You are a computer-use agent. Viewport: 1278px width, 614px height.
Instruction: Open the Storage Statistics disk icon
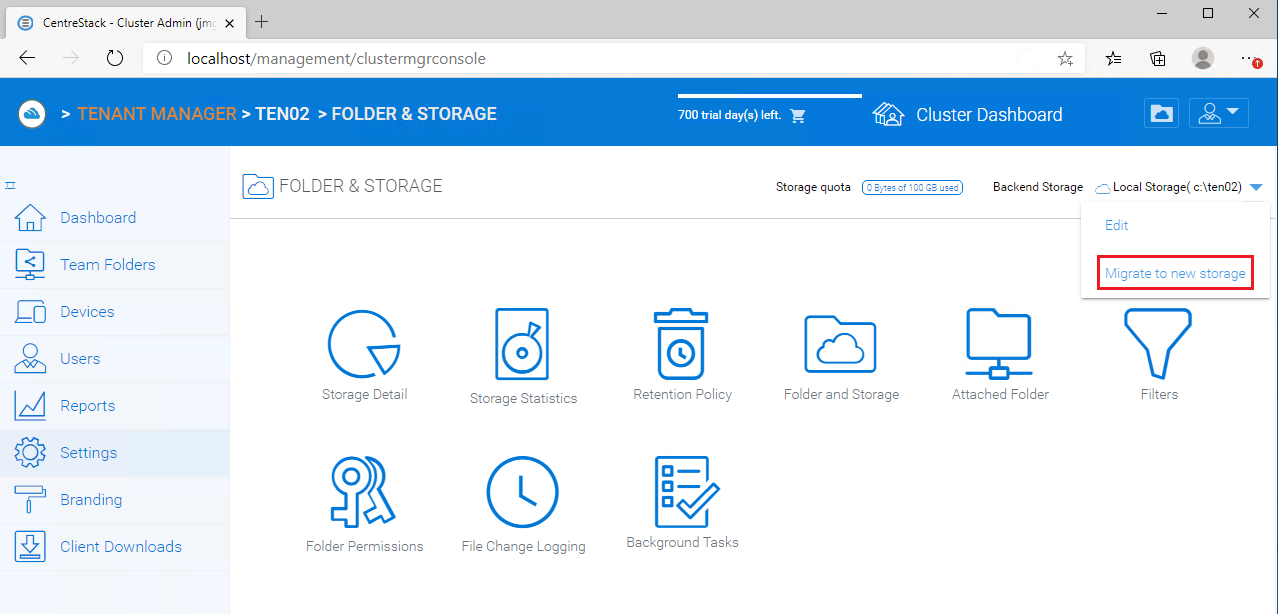pos(522,345)
